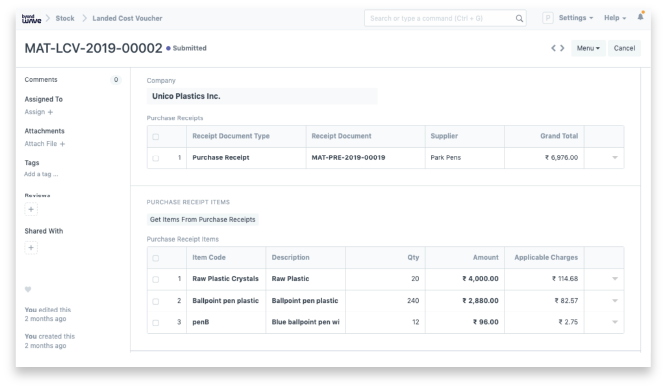This screenshot has height=389, width=666.
Task: Click the ₹ 6,976.00 grand total cell
Action: point(544,158)
